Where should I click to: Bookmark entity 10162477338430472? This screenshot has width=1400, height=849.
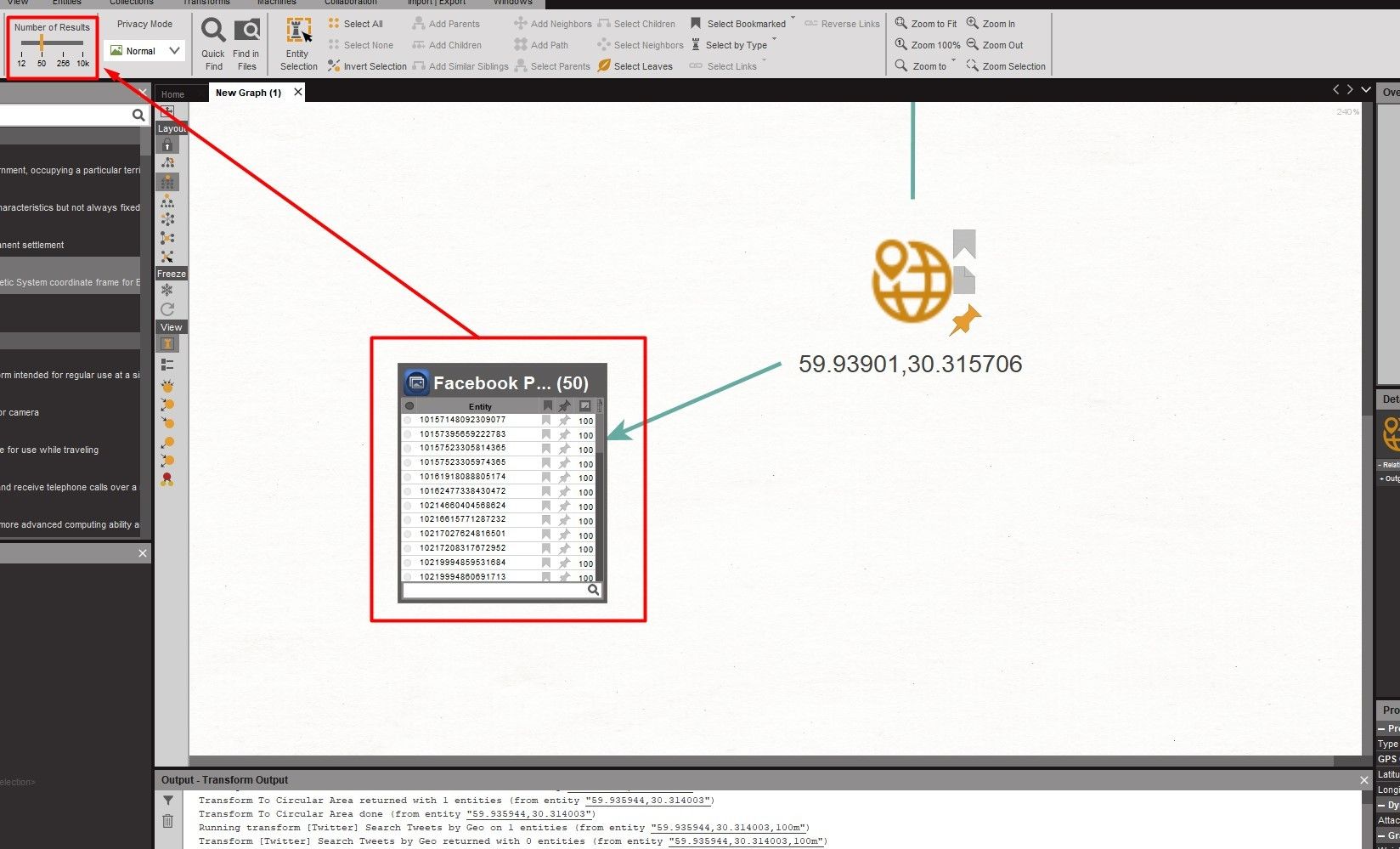pyautogui.click(x=546, y=491)
